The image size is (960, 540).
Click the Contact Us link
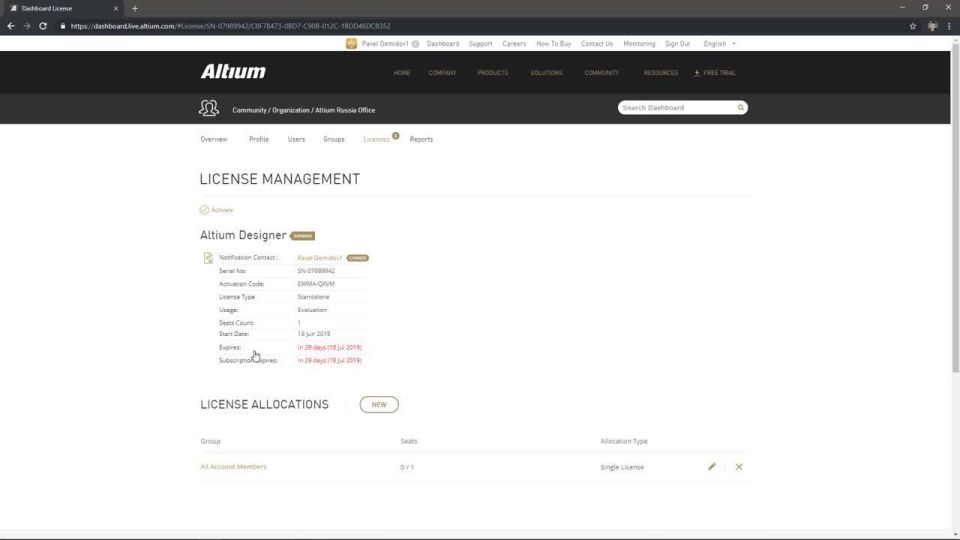click(597, 44)
